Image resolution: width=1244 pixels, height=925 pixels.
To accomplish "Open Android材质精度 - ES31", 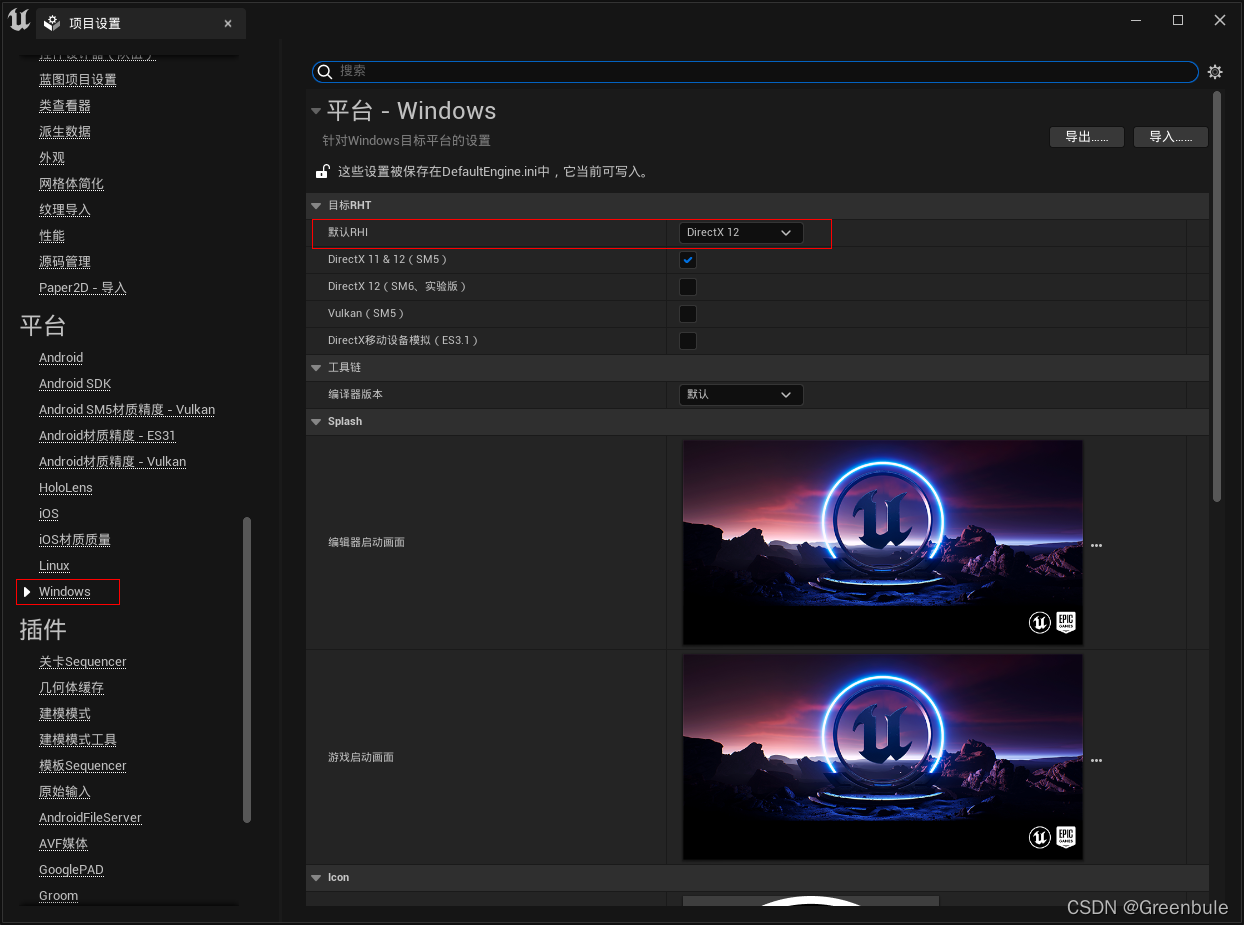I will pos(107,436).
